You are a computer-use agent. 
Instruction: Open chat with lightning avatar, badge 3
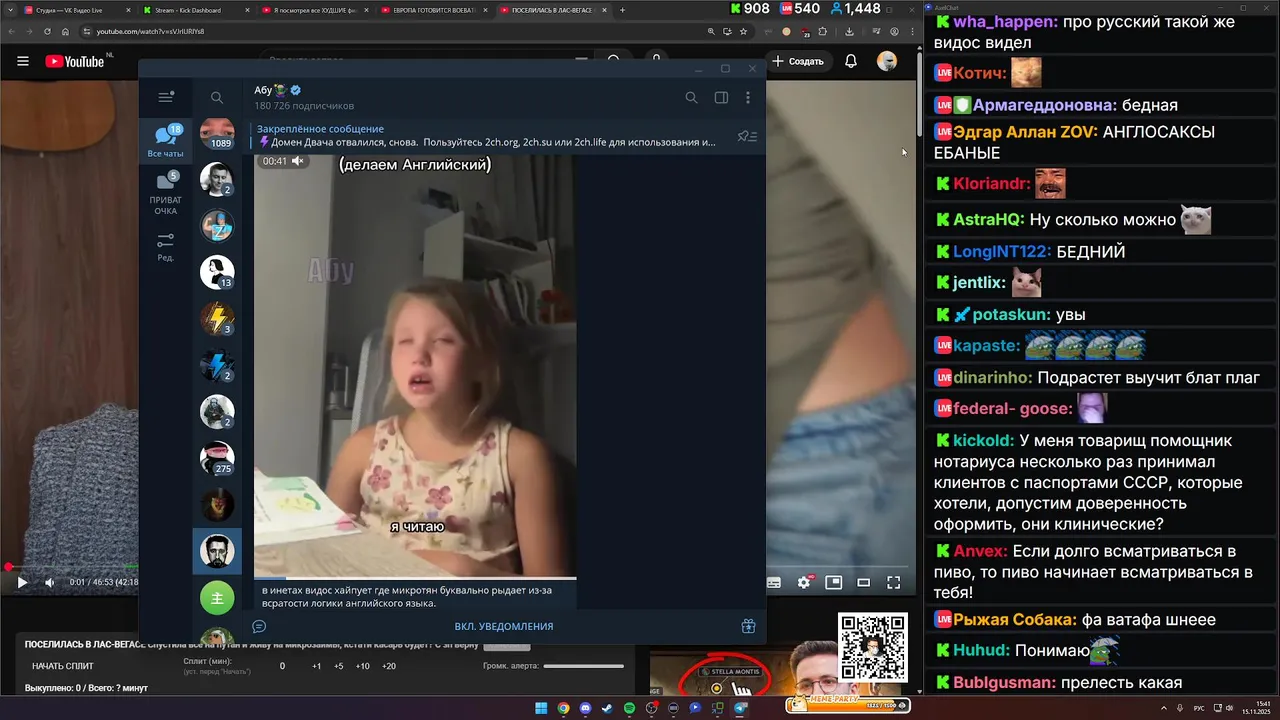pyautogui.click(x=217, y=319)
